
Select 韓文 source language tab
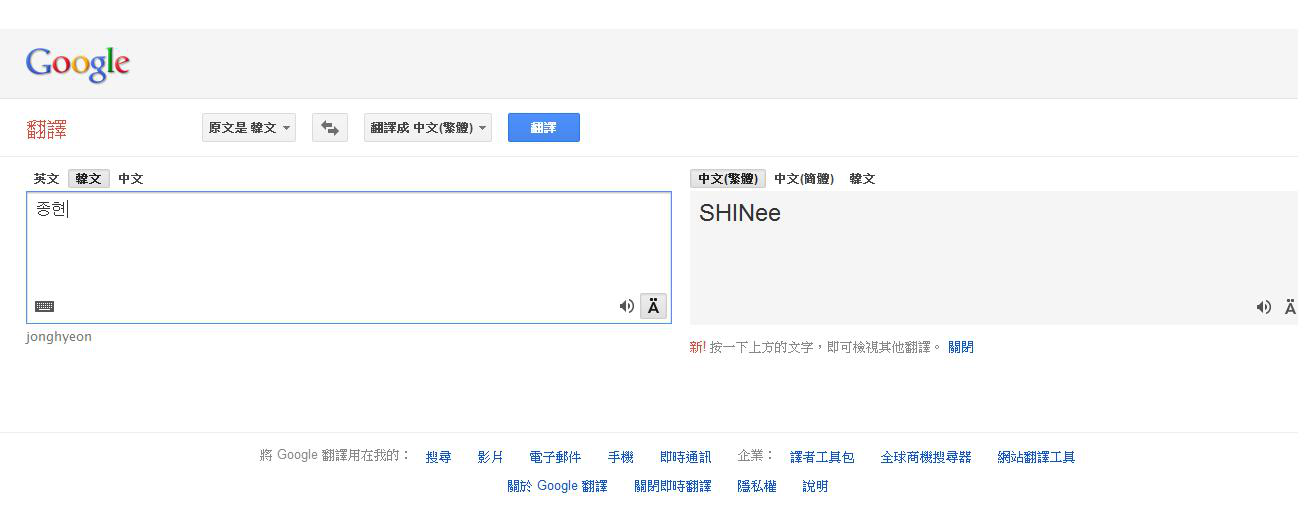click(x=89, y=179)
